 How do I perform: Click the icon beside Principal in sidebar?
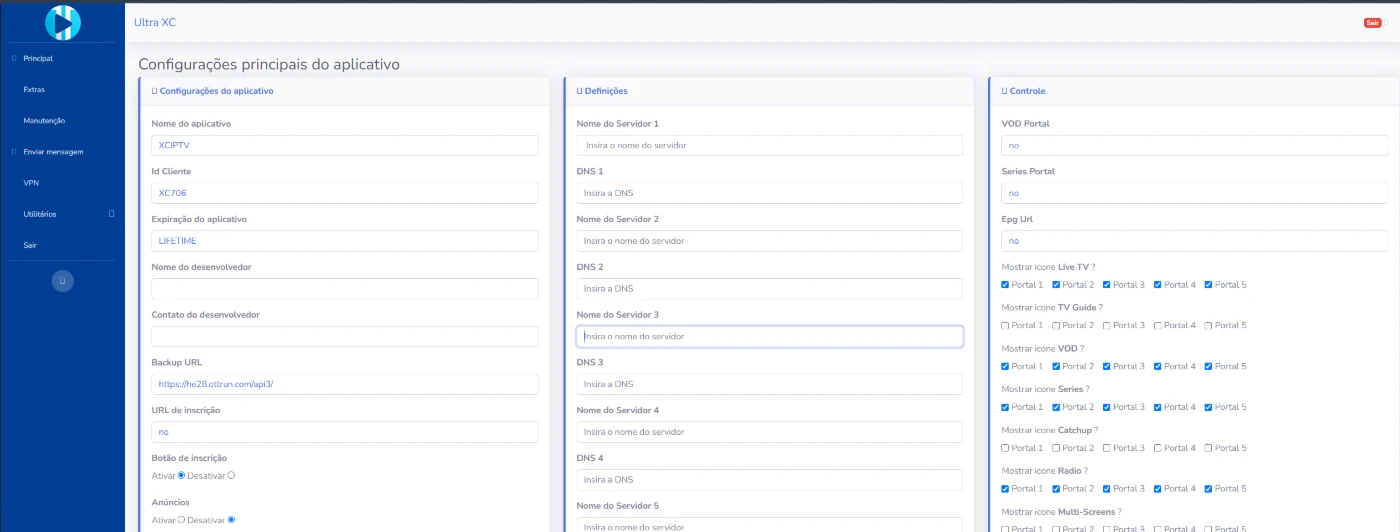coord(13,58)
